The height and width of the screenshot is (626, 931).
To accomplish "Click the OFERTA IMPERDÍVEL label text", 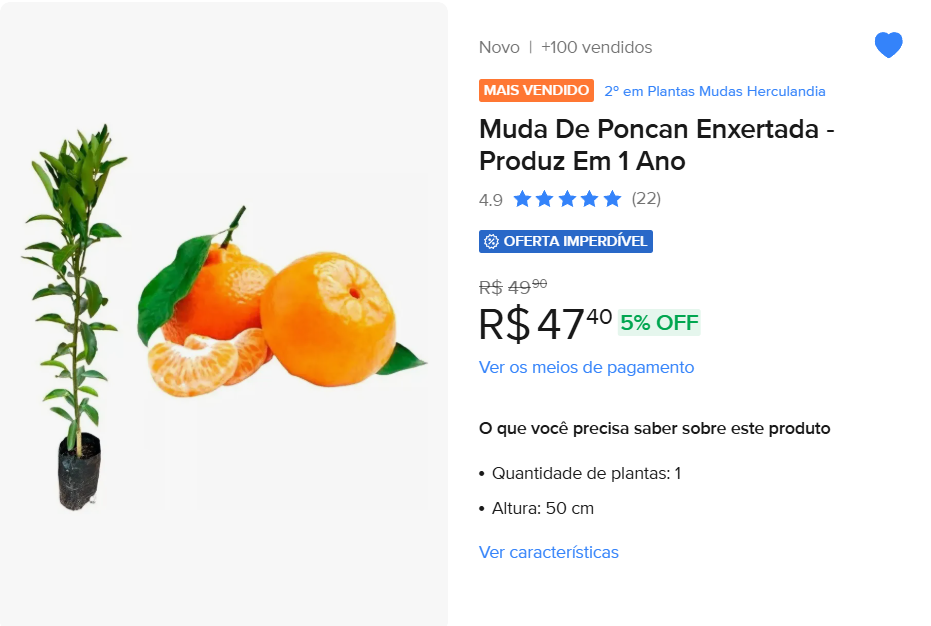I will click(575, 241).
